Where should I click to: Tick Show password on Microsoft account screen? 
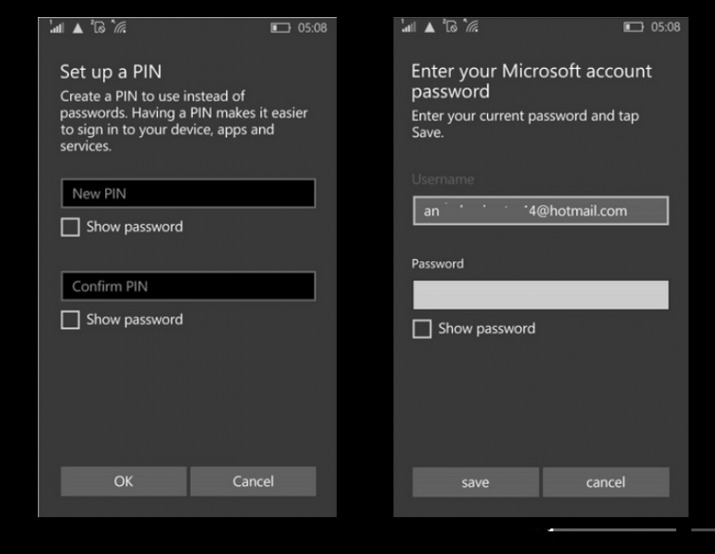click(x=422, y=329)
